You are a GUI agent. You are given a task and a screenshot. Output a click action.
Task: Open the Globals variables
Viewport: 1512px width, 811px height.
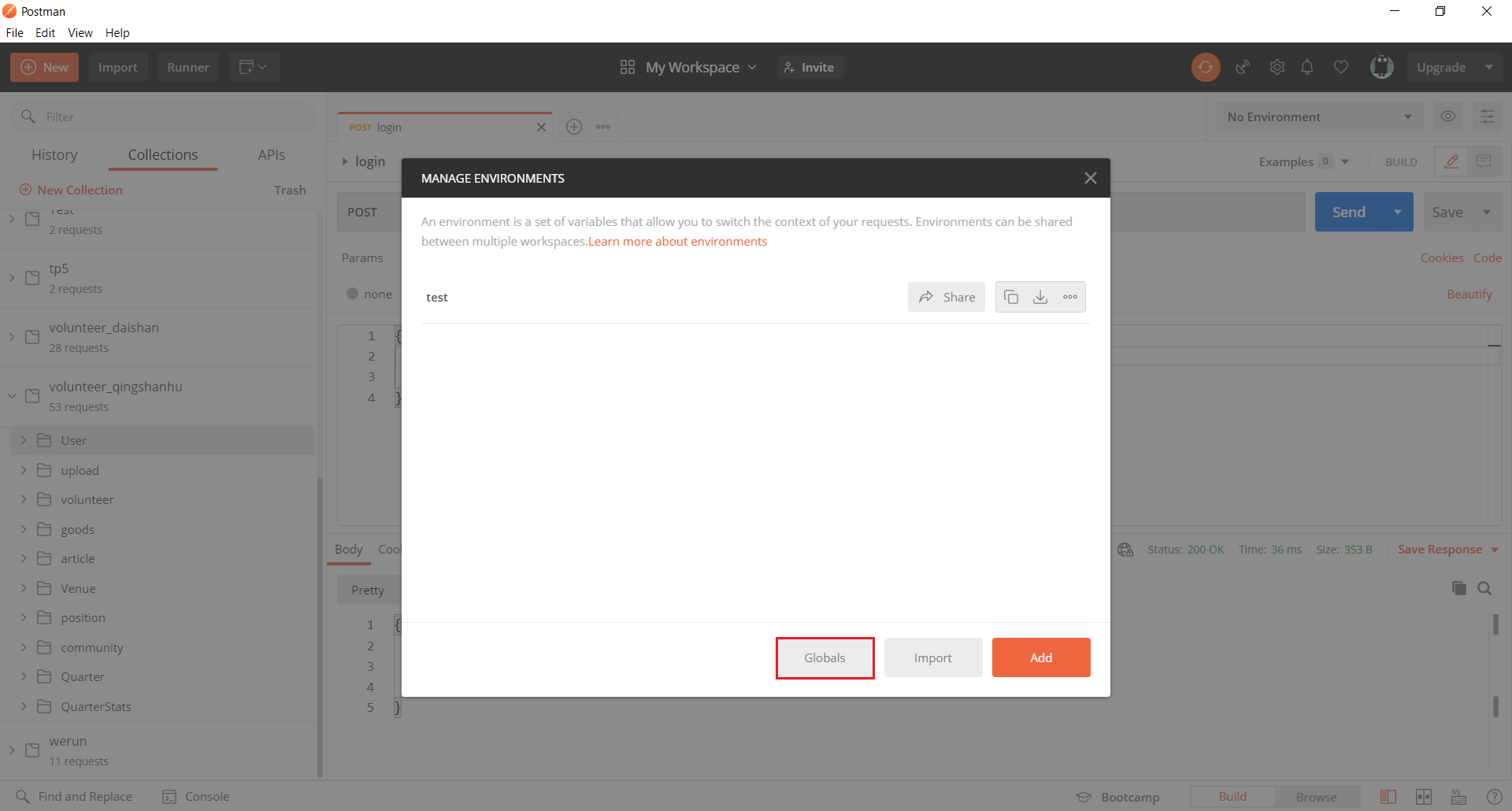point(825,657)
